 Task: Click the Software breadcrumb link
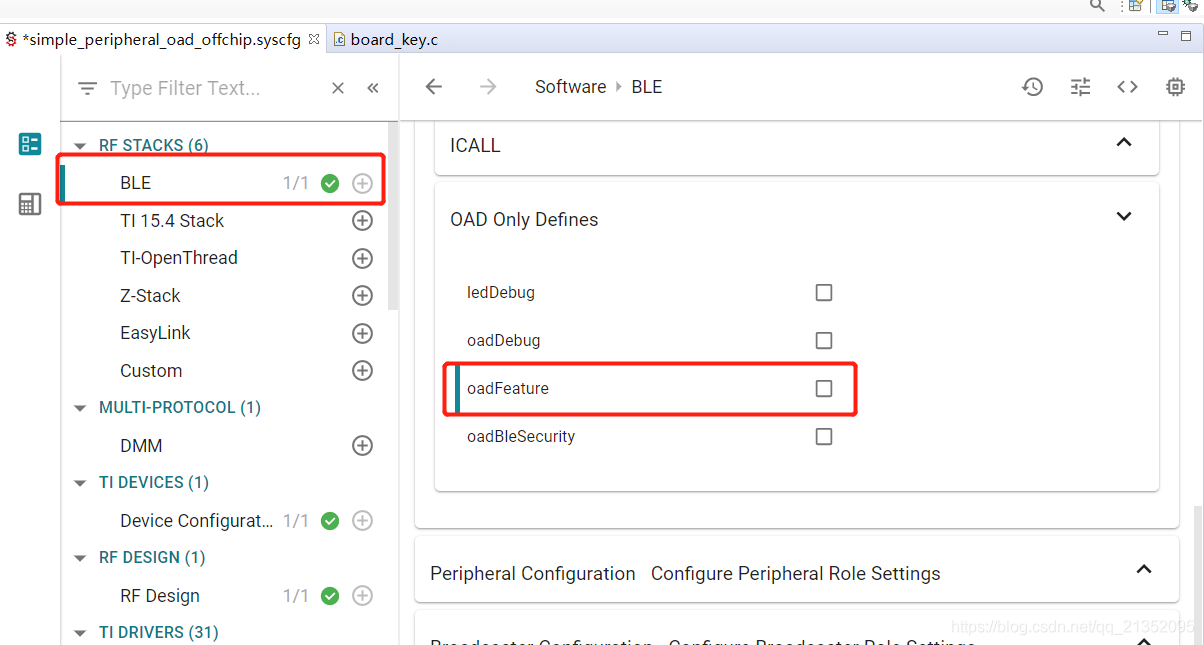point(570,87)
